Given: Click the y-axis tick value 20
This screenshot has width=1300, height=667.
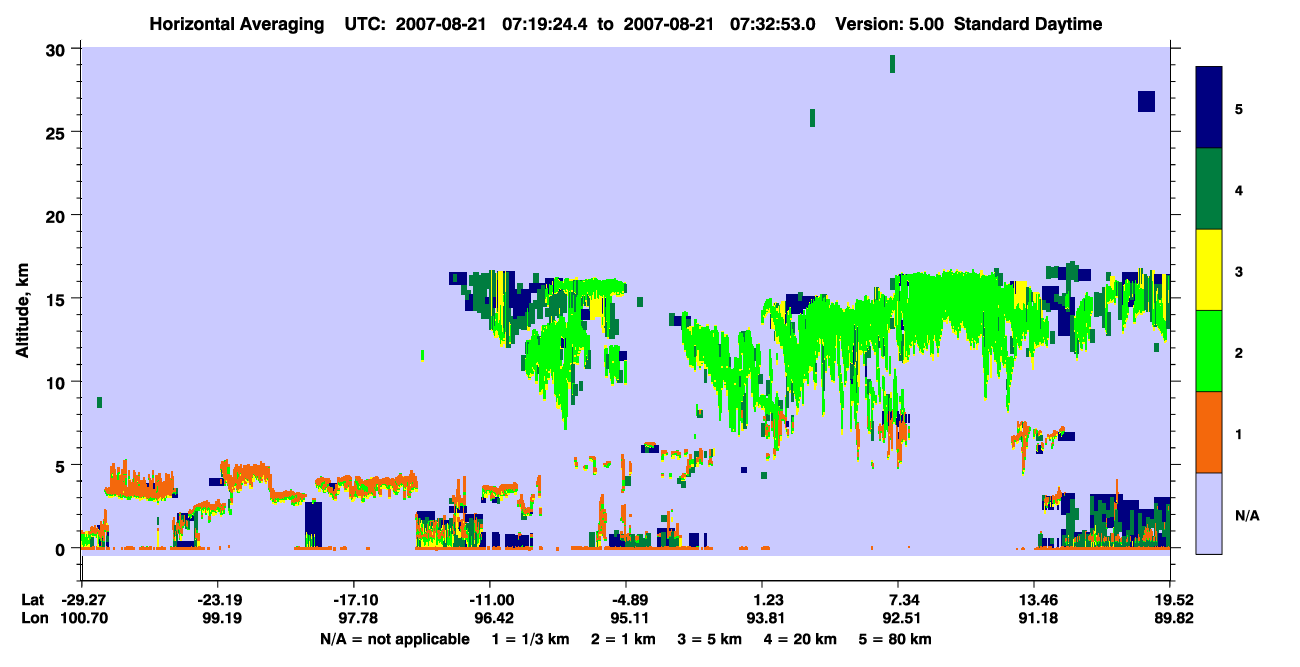Looking at the screenshot, I should tap(58, 216).
